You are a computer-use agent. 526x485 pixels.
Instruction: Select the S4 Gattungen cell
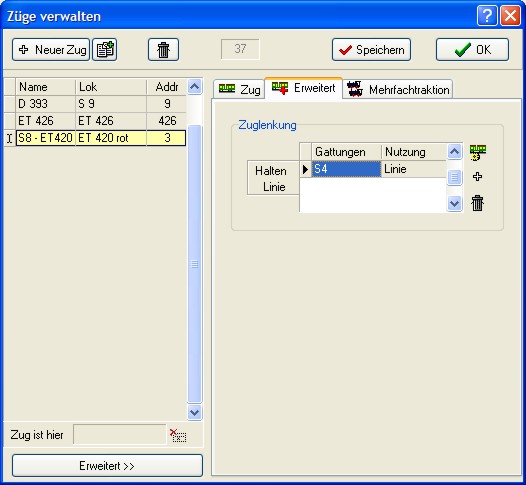[x=346, y=169]
